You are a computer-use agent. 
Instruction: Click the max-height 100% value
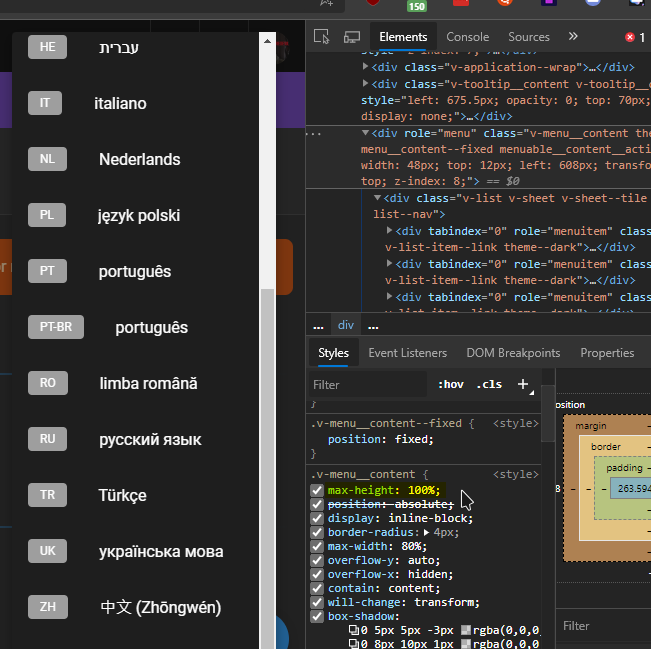click(x=421, y=490)
